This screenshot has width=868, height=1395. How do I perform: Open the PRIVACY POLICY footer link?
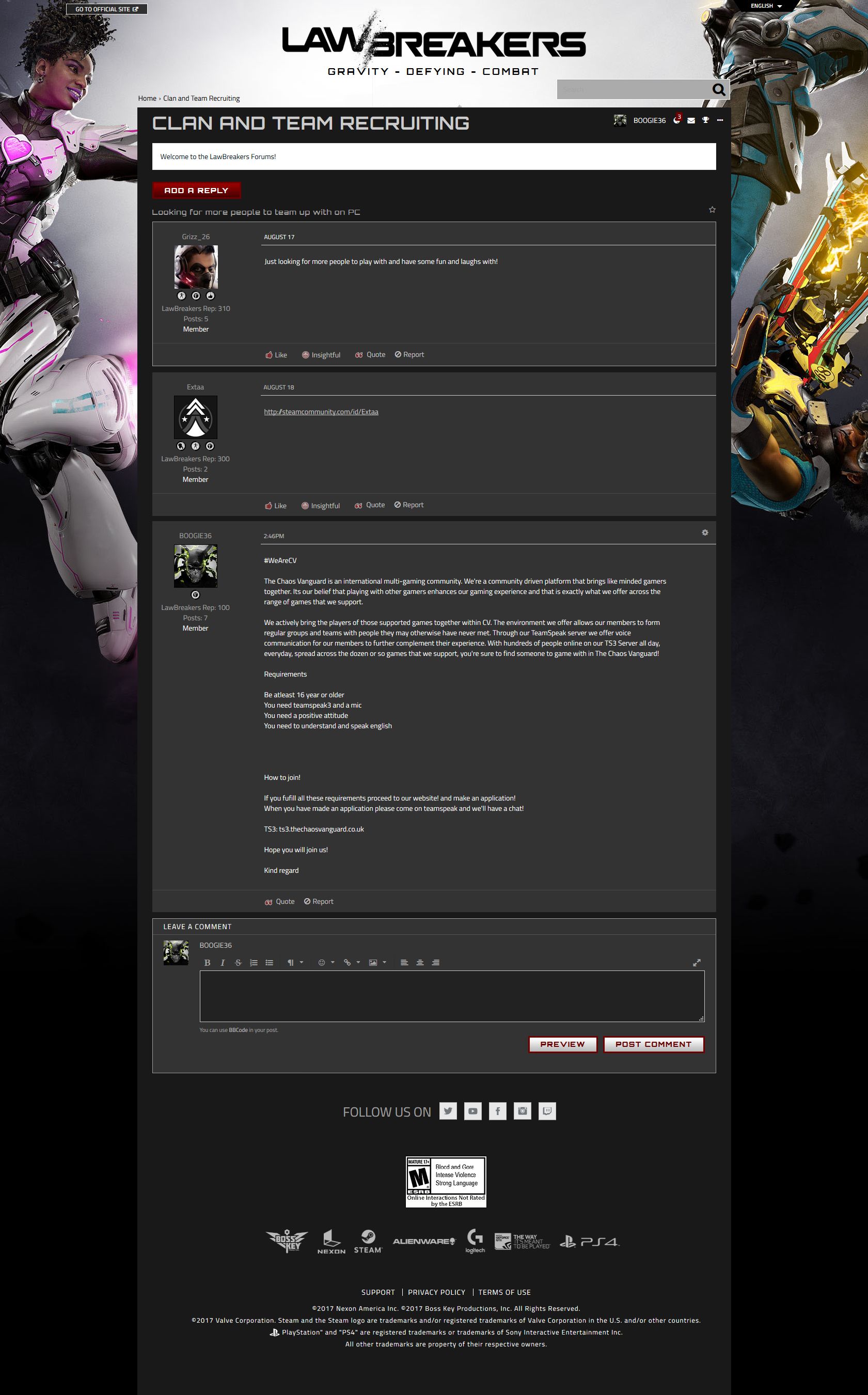(x=436, y=1292)
